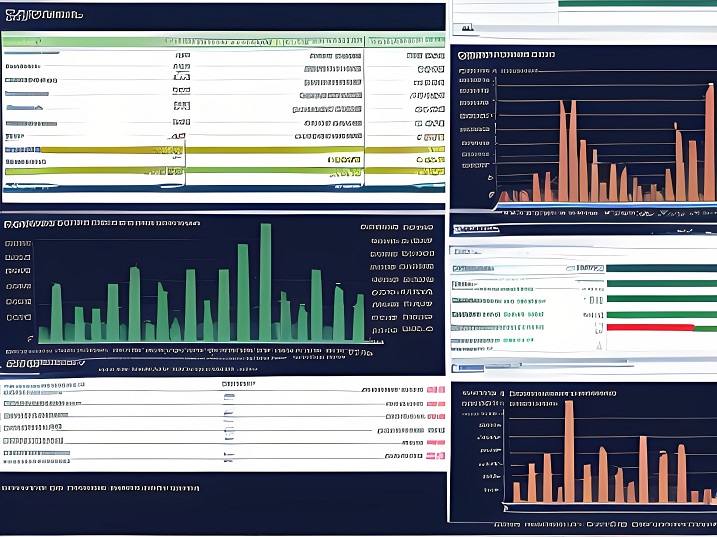Screen dimensions: 717x537
Task: Select the blue highlighted cell in top-left table
Action: tap(21, 150)
